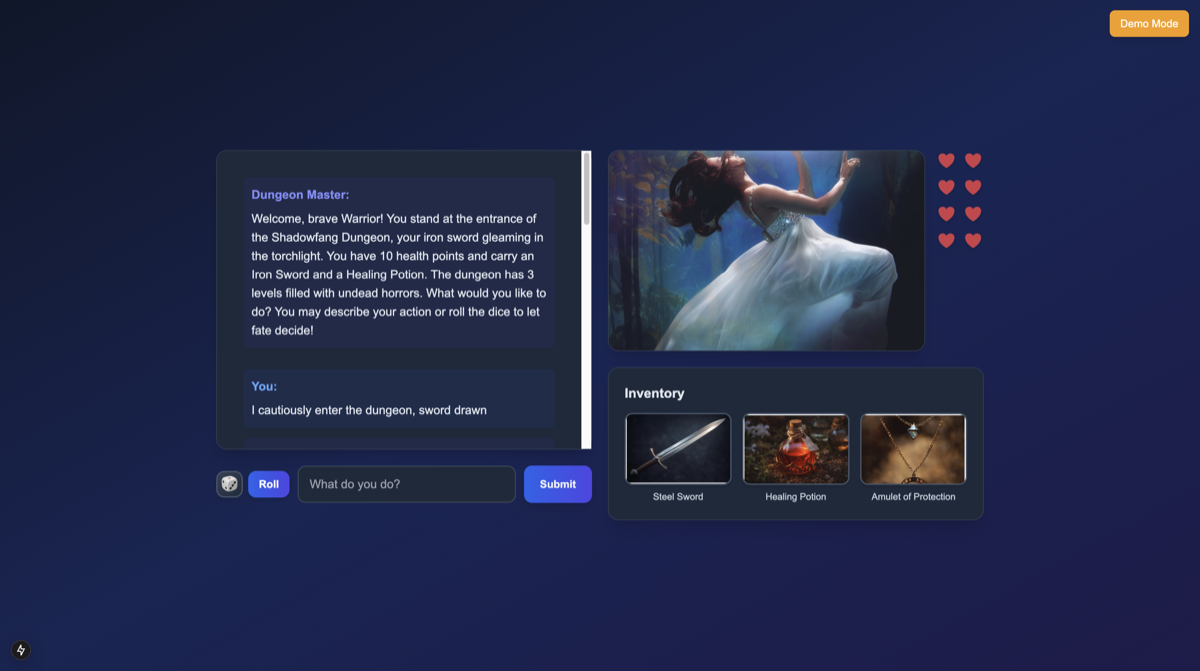The width and height of the screenshot is (1200, 671).
Task: Click the "Dungeon Master:" speaker label
Action: pos(300,195)
